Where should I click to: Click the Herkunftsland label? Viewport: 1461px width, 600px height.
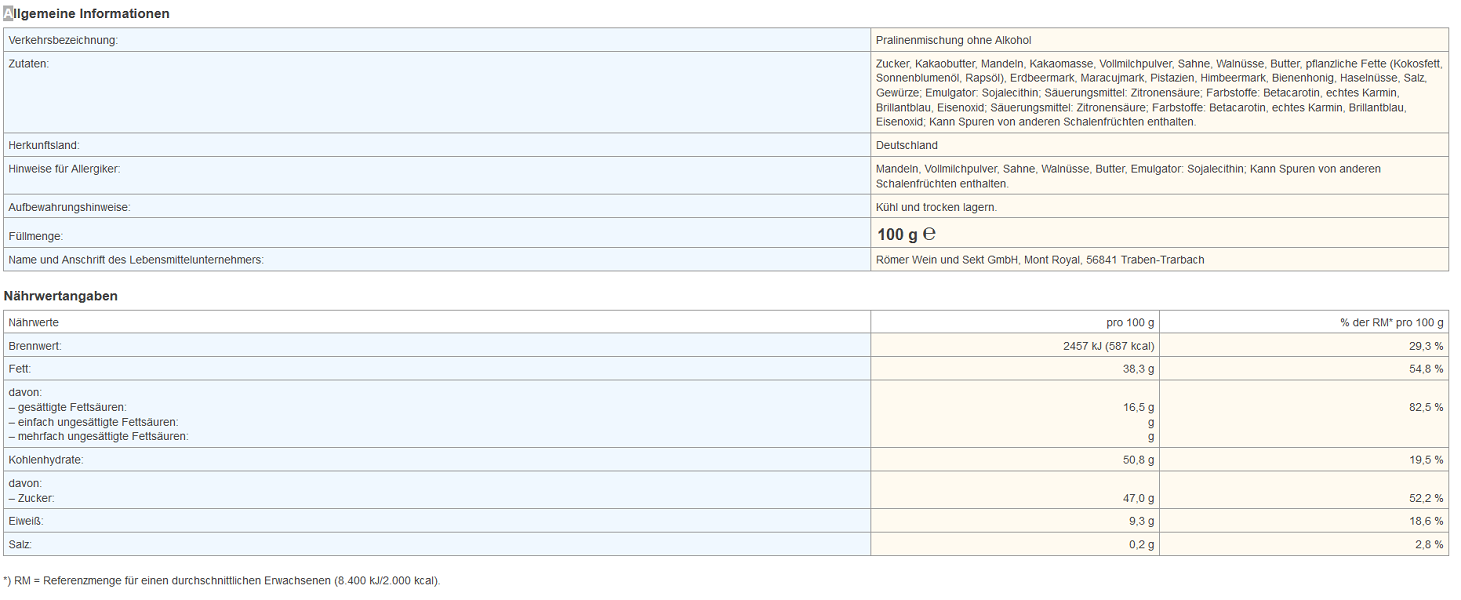tap(44, 145)
